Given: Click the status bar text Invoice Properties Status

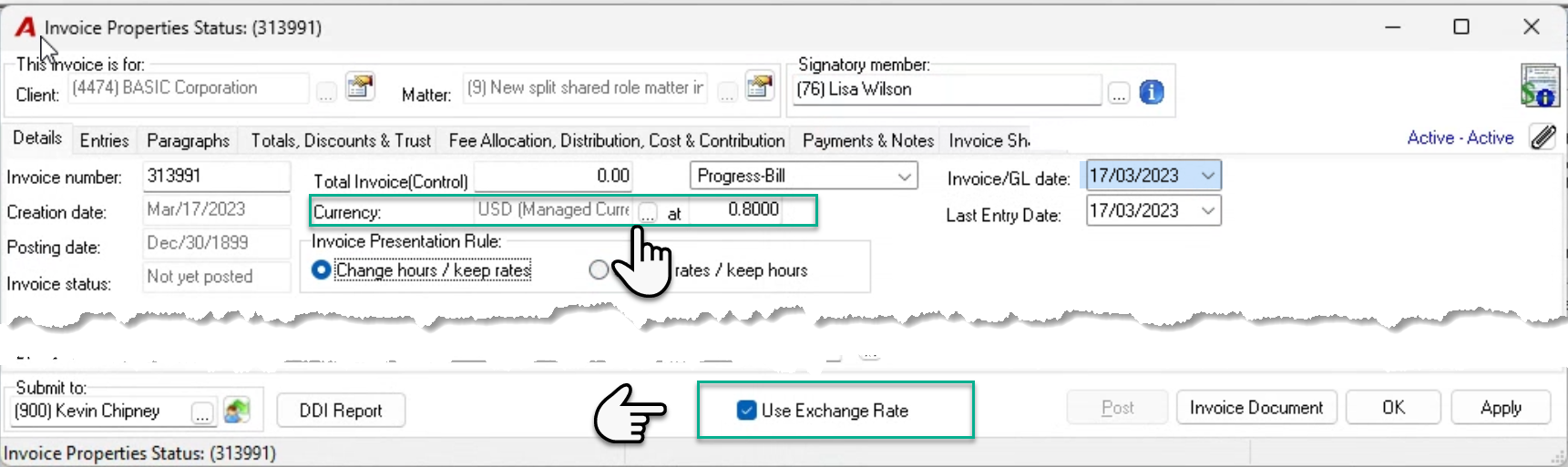Looking at the screenshot, I should tap(139, 453).
